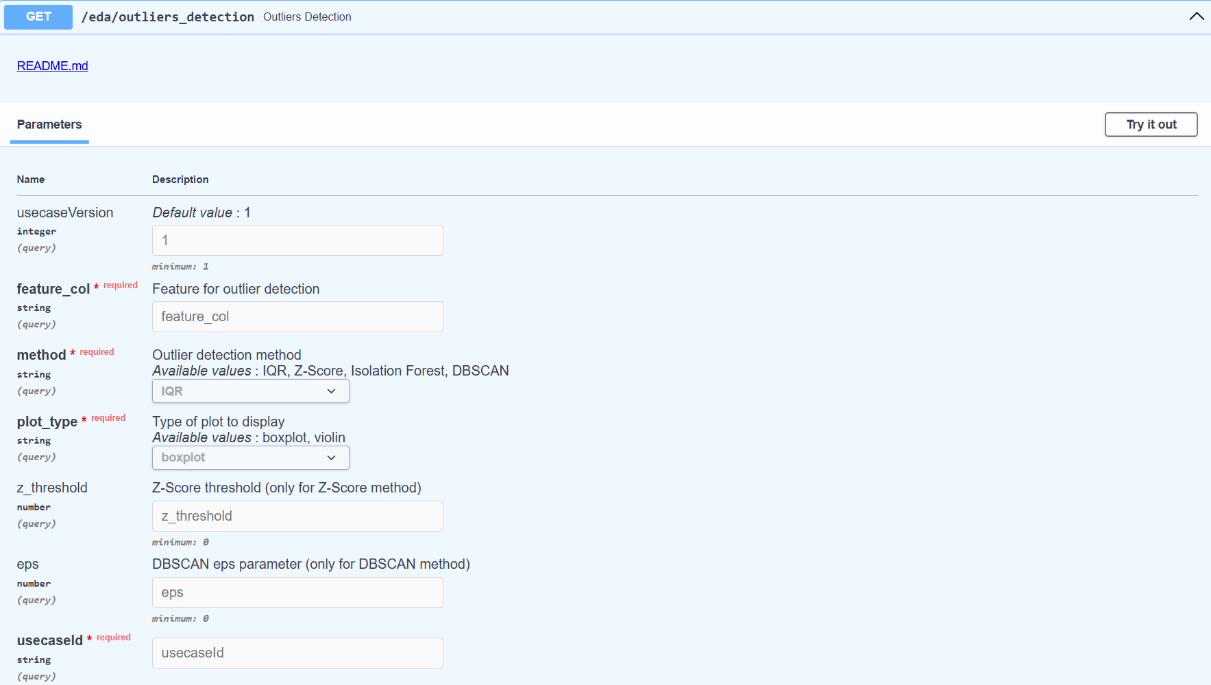Click the usecaseVersion parameter name
The image size is (1211, 685).
[65, 213]
